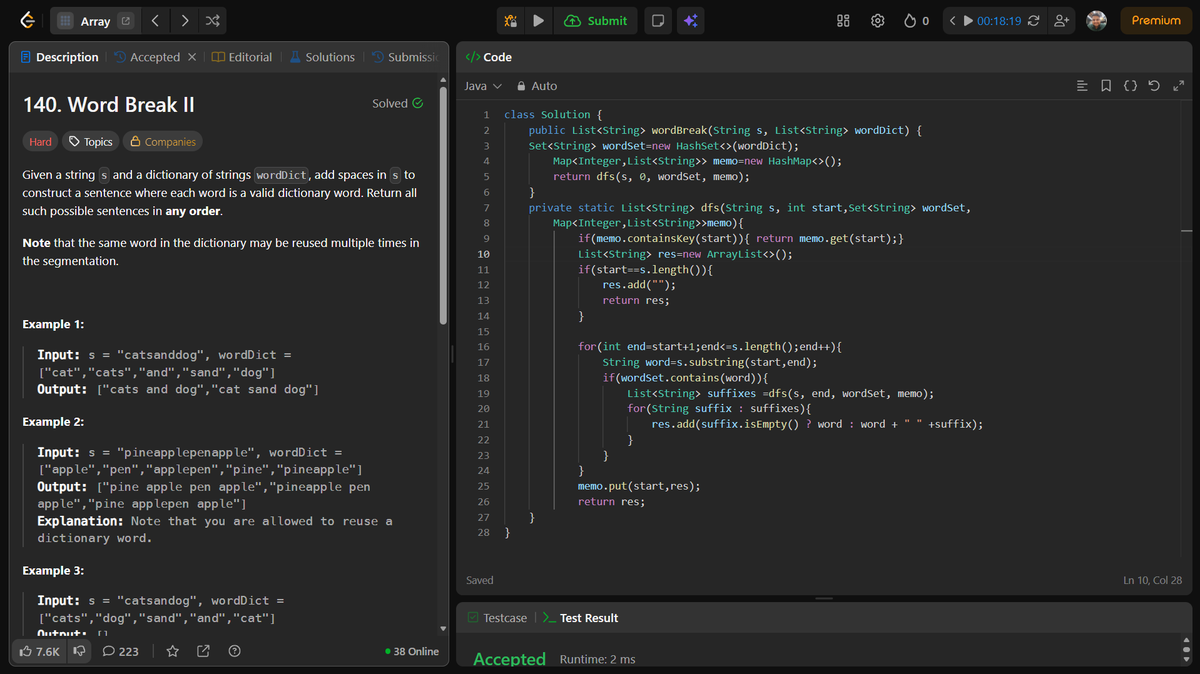Invite a collaborator with add-user icon

click(1062, 21)
